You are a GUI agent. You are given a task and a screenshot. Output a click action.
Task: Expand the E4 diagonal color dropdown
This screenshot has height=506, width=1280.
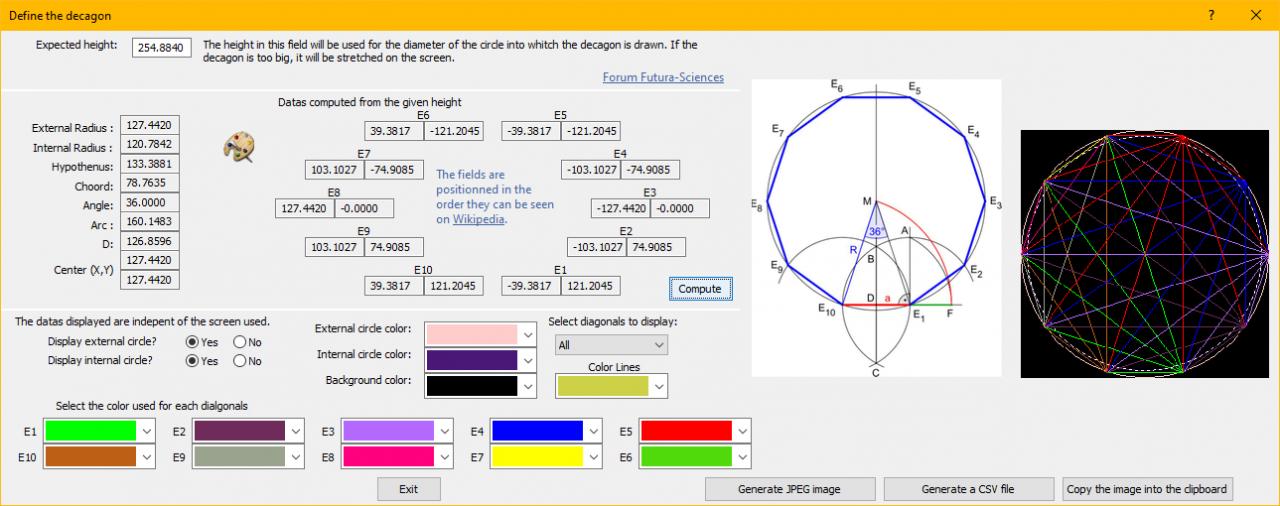pos(593,431)
